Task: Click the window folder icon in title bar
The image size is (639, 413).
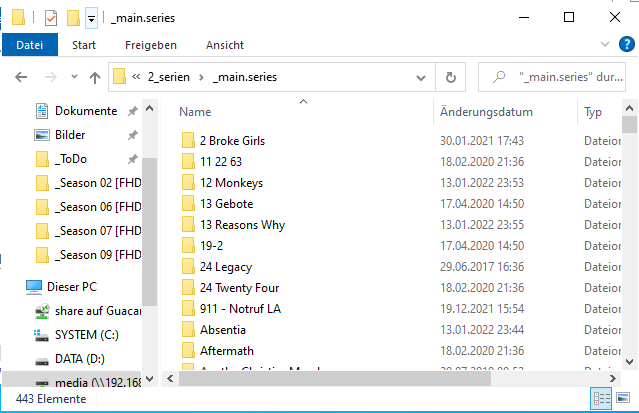Action: pos(18,18)
